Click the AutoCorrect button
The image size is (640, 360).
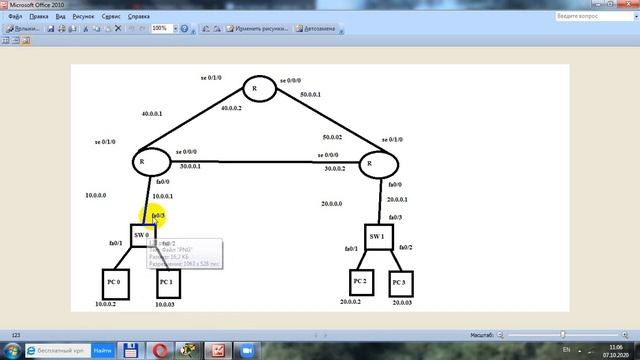pos(316,29)
